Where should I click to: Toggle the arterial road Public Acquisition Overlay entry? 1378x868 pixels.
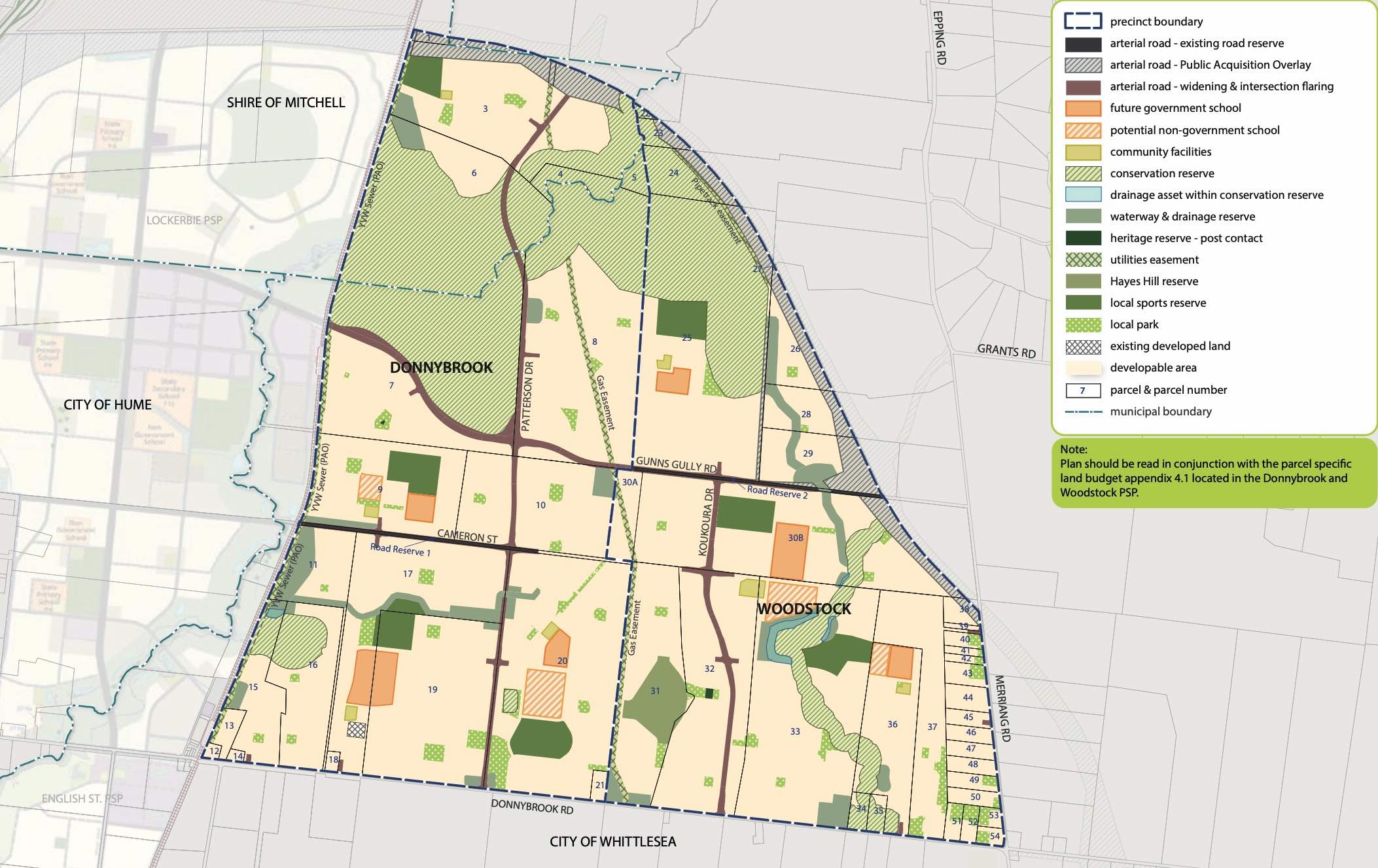coord(1083,64)
